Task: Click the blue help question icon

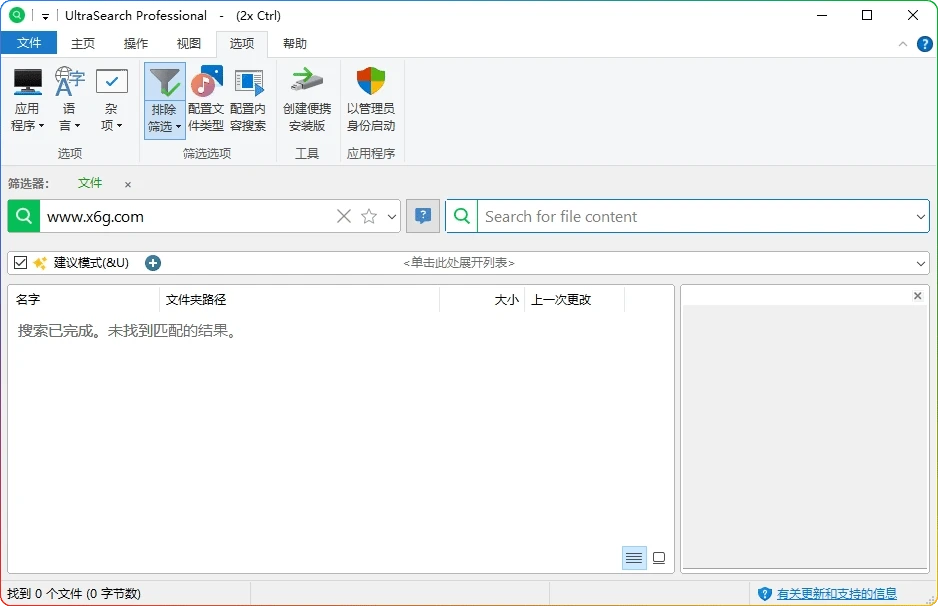Action: pyautogui.click(x=924, y=44)
